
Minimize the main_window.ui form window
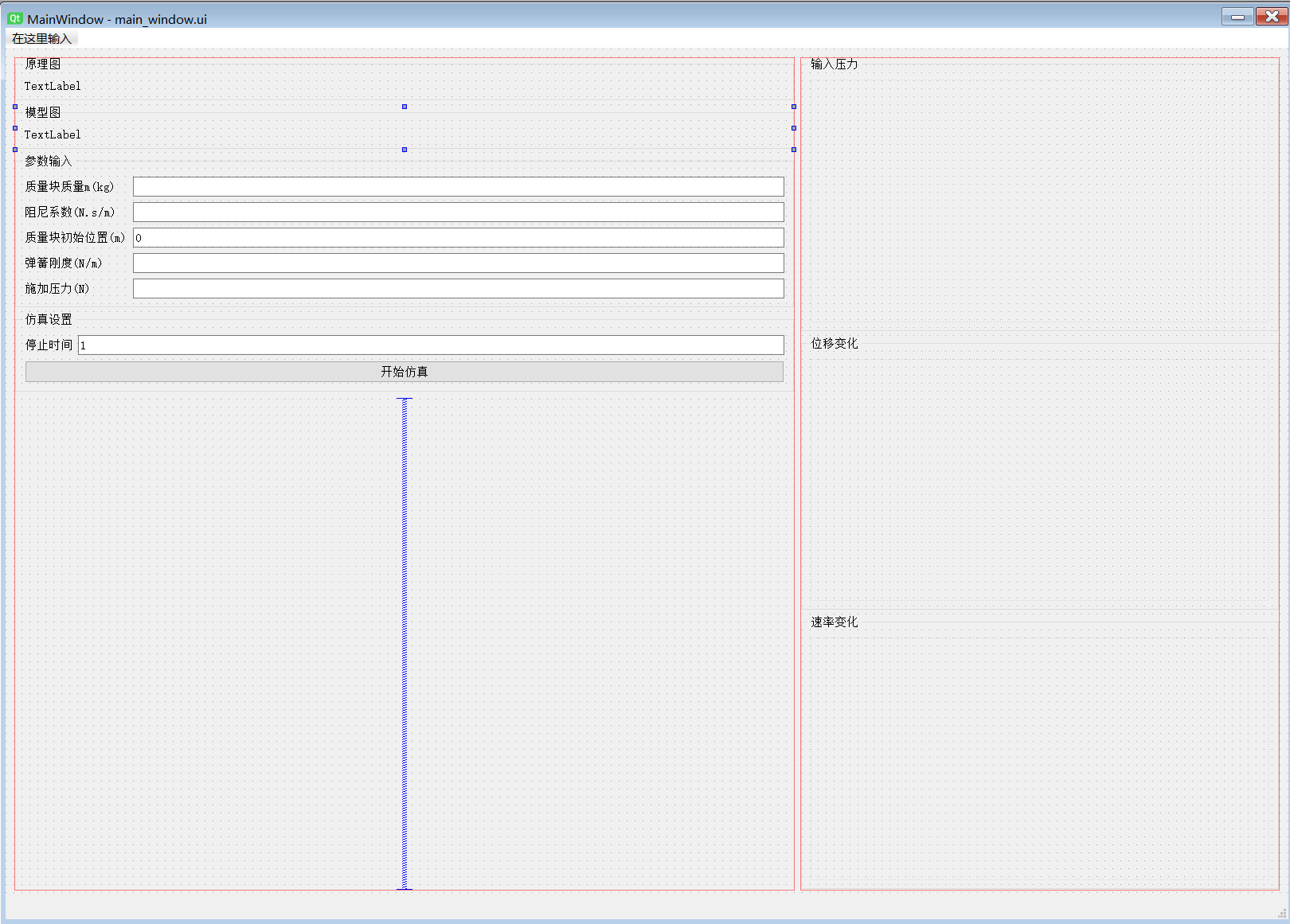click(1237, 17)
